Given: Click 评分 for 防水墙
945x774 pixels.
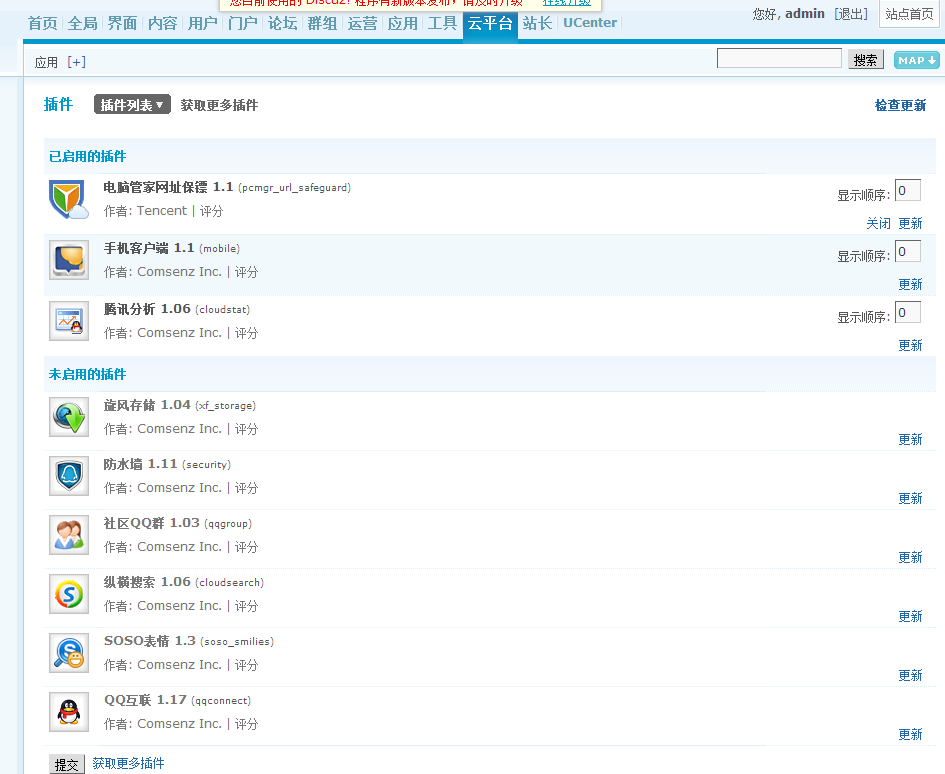Looking at the screenshot, I should click(246, 488).
